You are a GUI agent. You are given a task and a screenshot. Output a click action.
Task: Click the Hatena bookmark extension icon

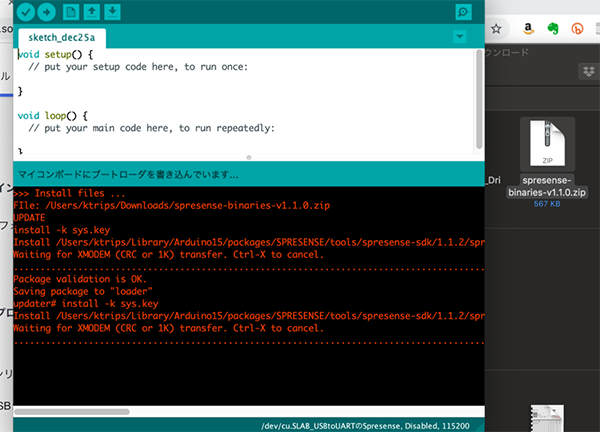(577, 29)
